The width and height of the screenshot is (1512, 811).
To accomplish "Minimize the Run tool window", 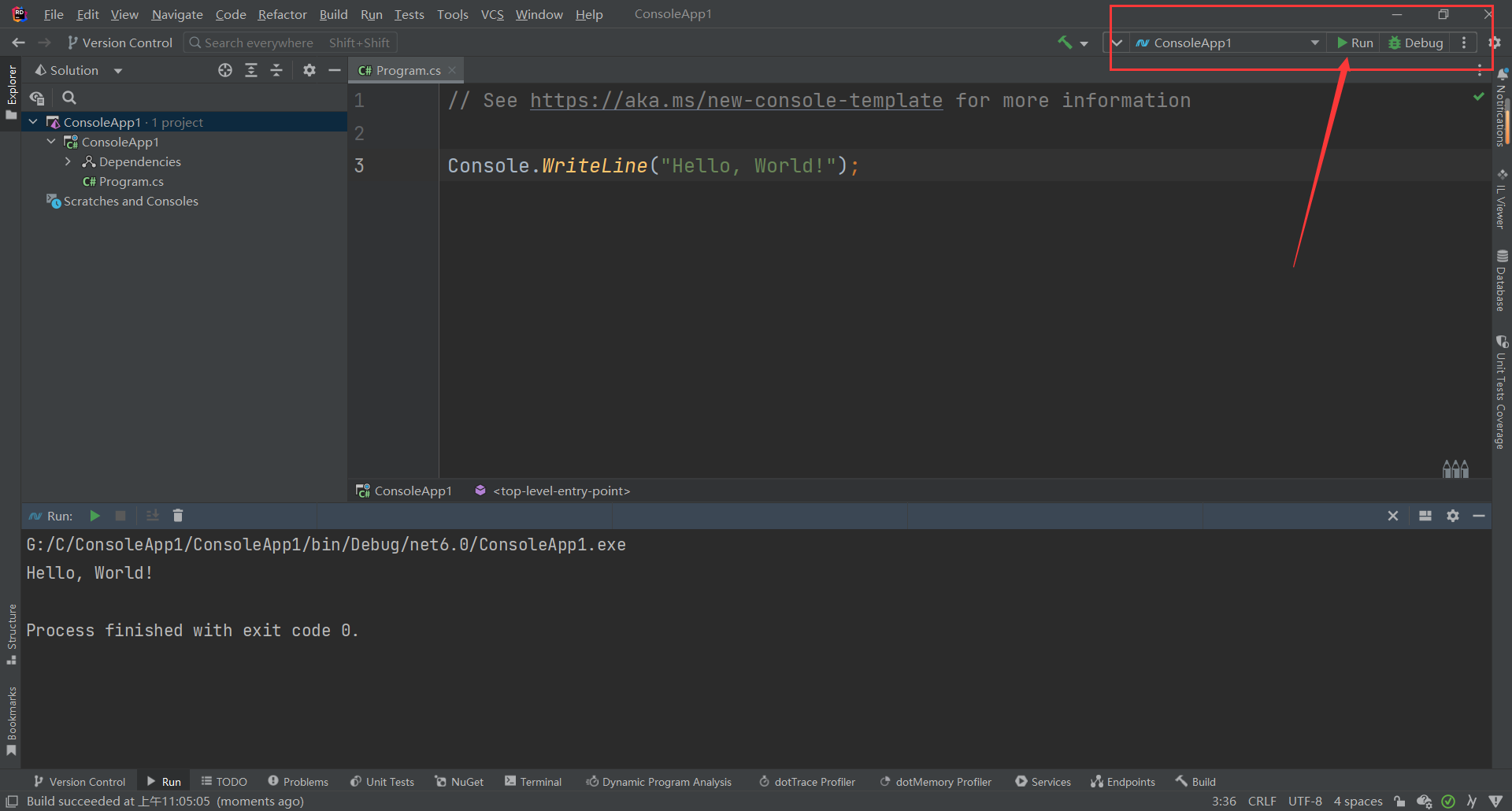I will pos(1479,516).
